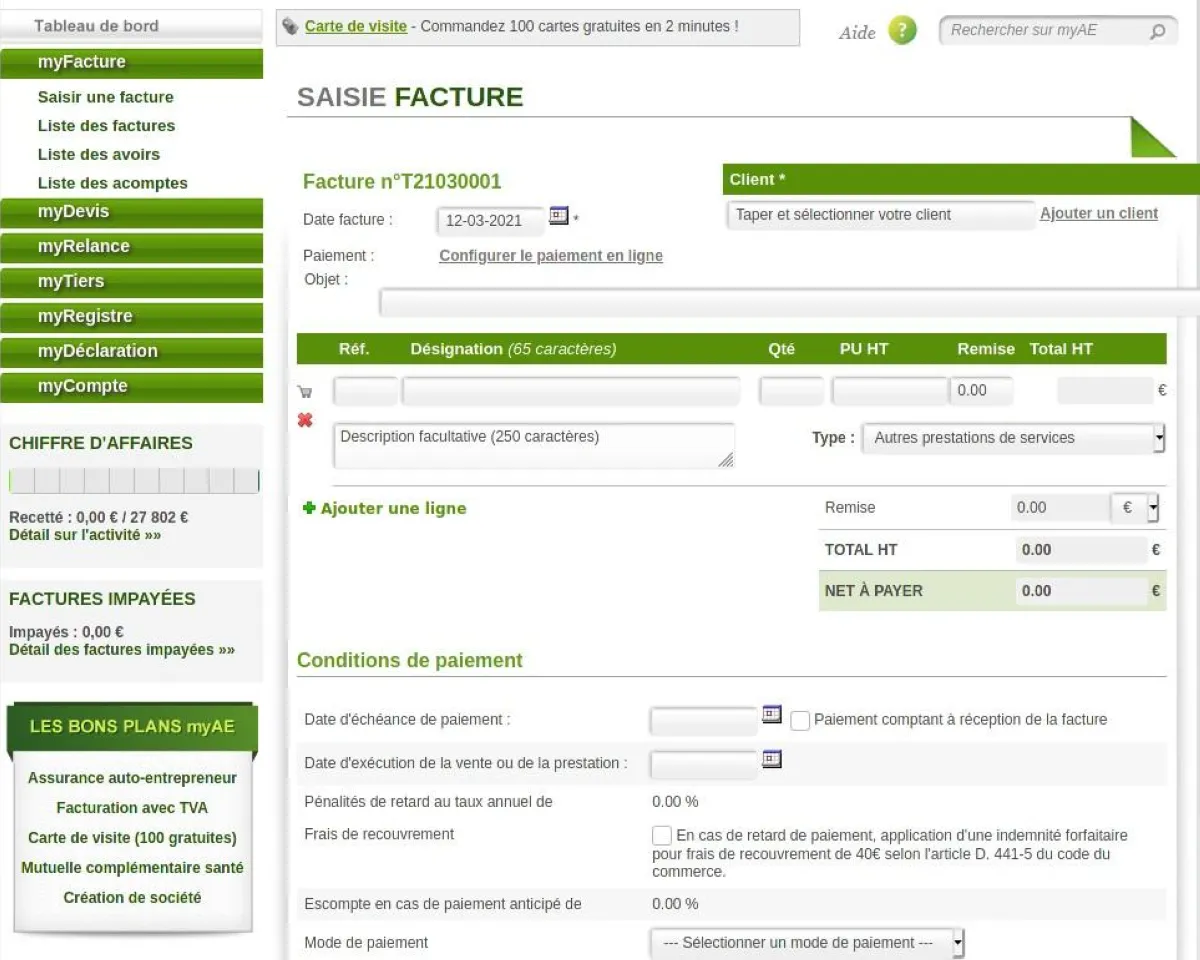Click Configurer le paiement en ligne
This screenshot has width=1200, height=960.
click(551, 256)
